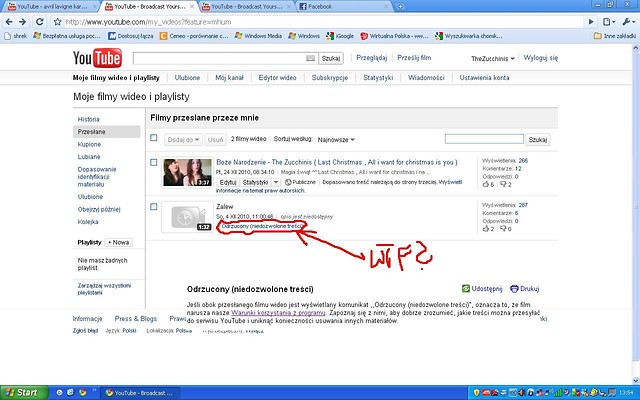Open Boże Narodzenie video title link
Screen dimensions: 640x400
click(337, 162)
